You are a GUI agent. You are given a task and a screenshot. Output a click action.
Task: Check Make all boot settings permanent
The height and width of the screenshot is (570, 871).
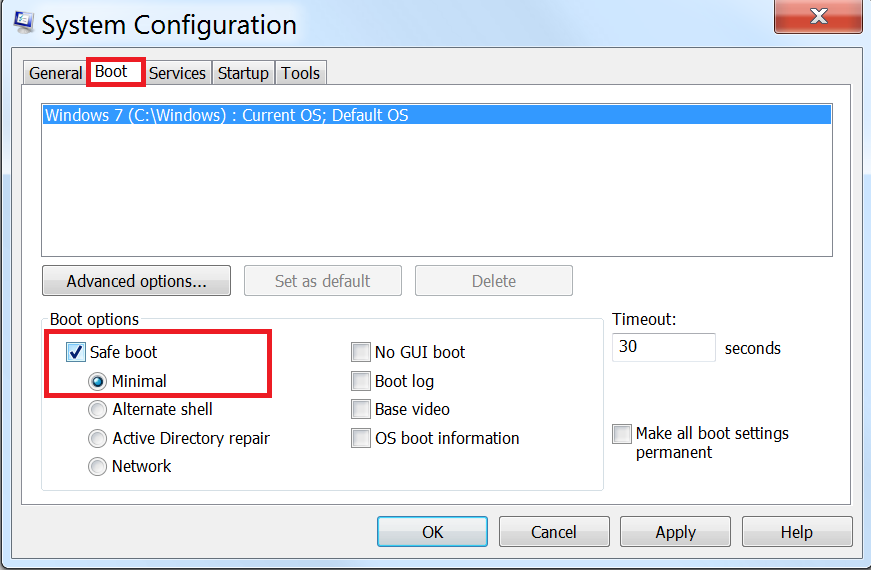[622, 433]
